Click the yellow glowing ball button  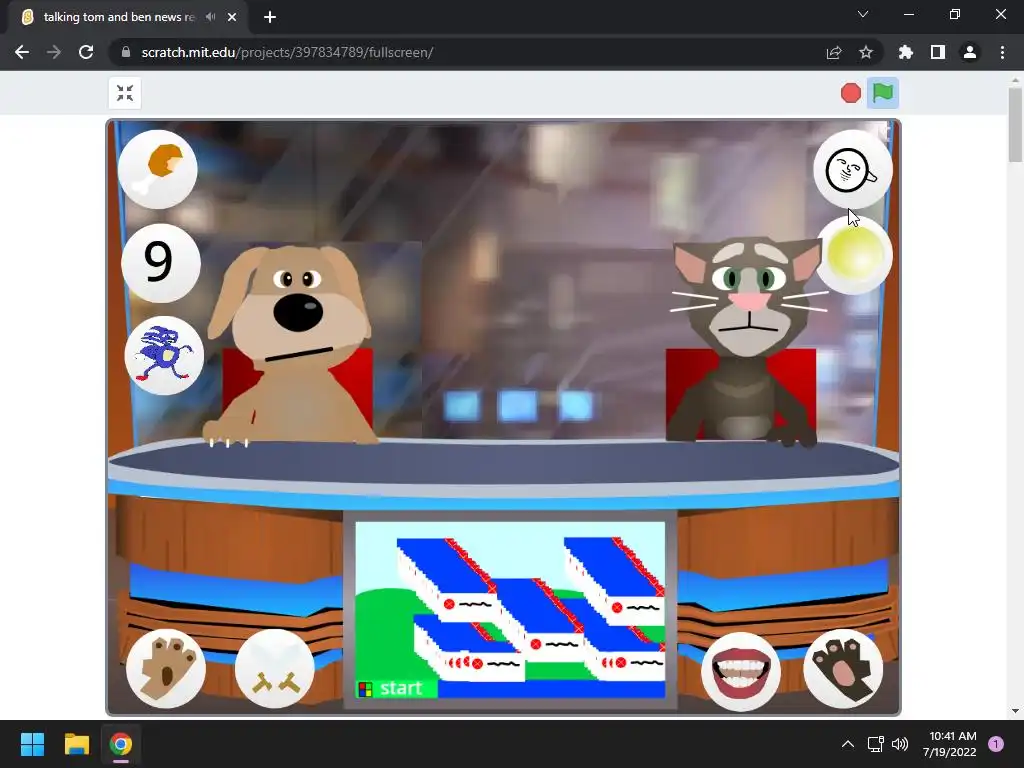coord(854,255)
